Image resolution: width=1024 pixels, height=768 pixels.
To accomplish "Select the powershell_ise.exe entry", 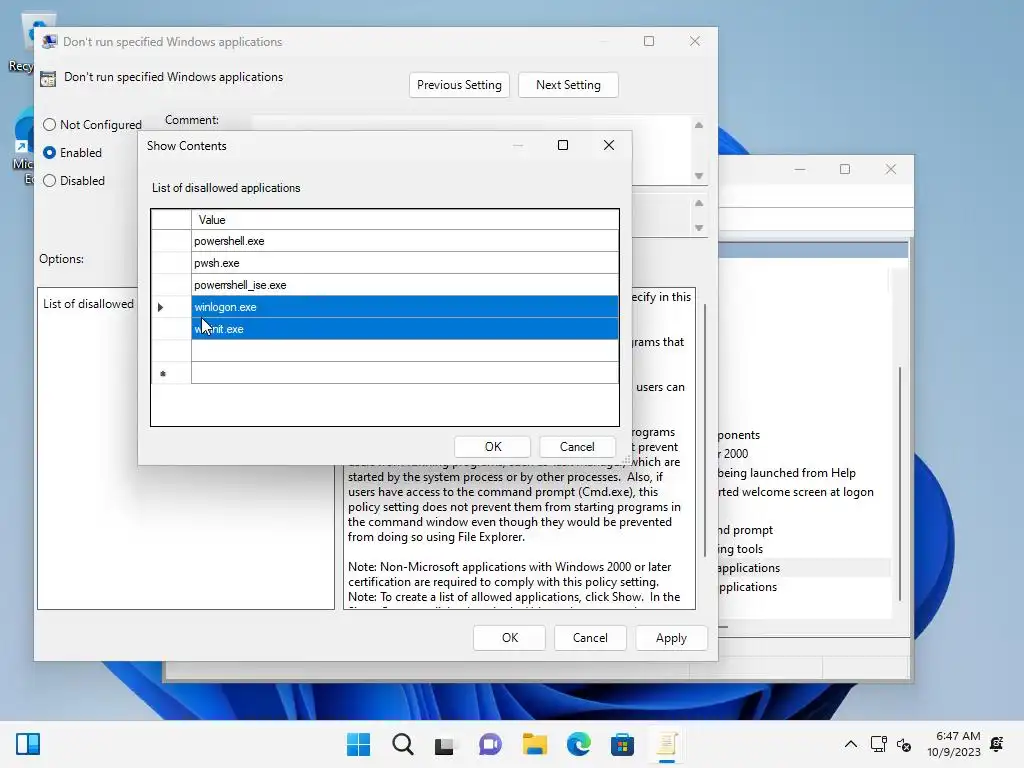I will pos(405,285).
